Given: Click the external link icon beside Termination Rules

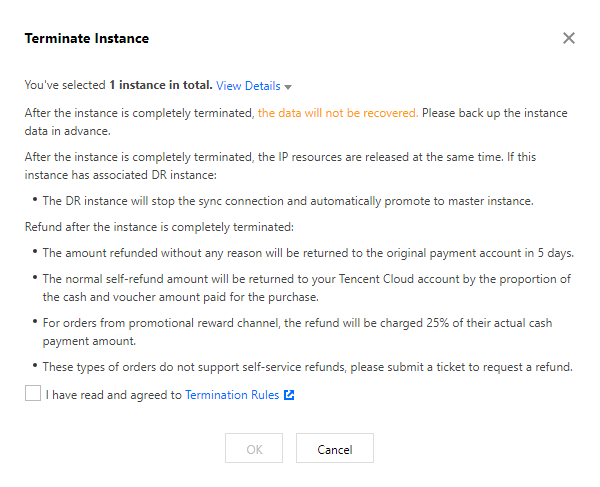Looking at the screenshot, I should 289,395.
